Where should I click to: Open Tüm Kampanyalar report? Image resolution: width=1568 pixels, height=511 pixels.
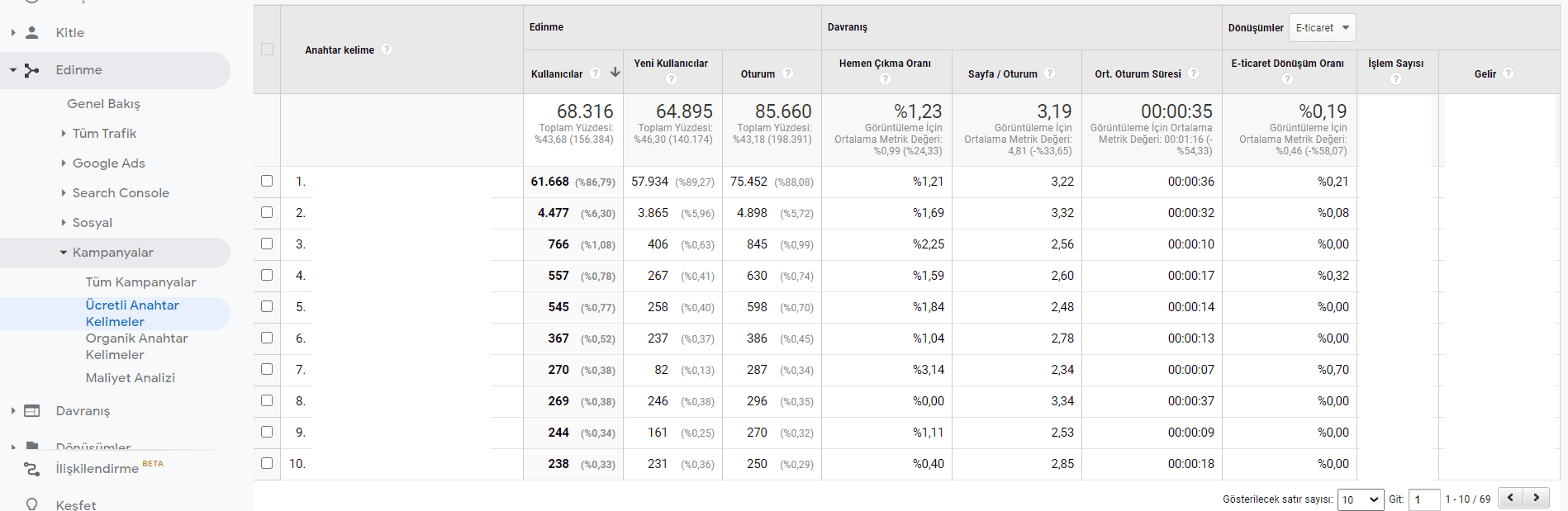[x=140, y=282]
